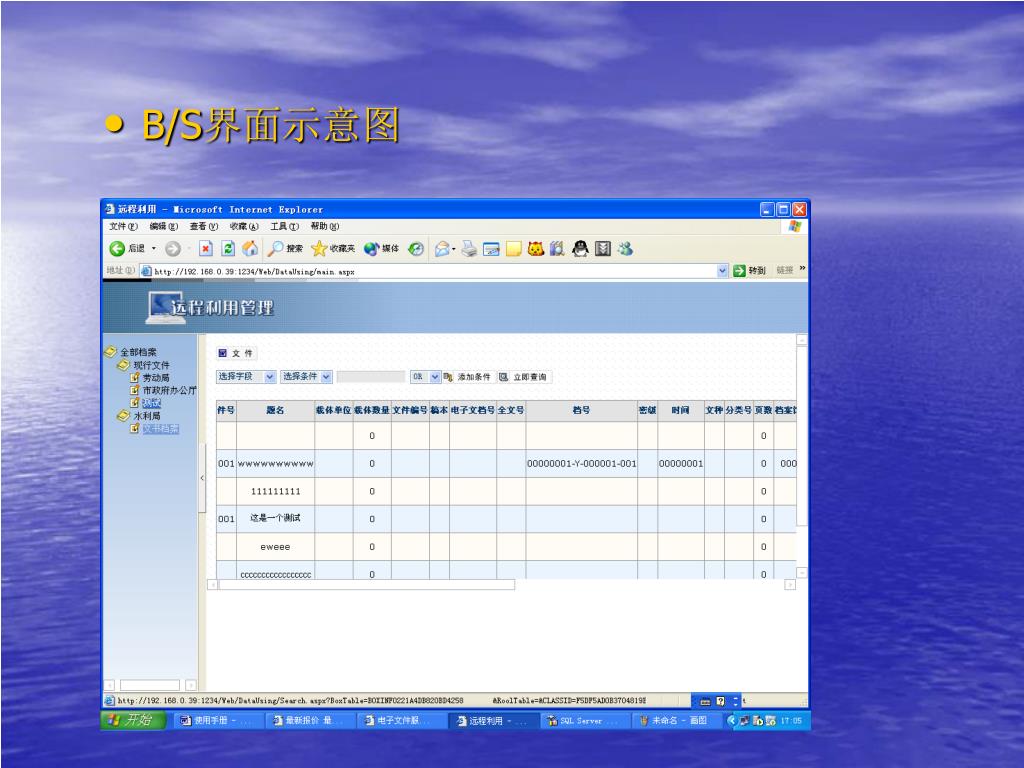The image size is (1024, 768).
Task: Collapse the sidebar with the splitter arrow
Action: click(x=202, y=478)
